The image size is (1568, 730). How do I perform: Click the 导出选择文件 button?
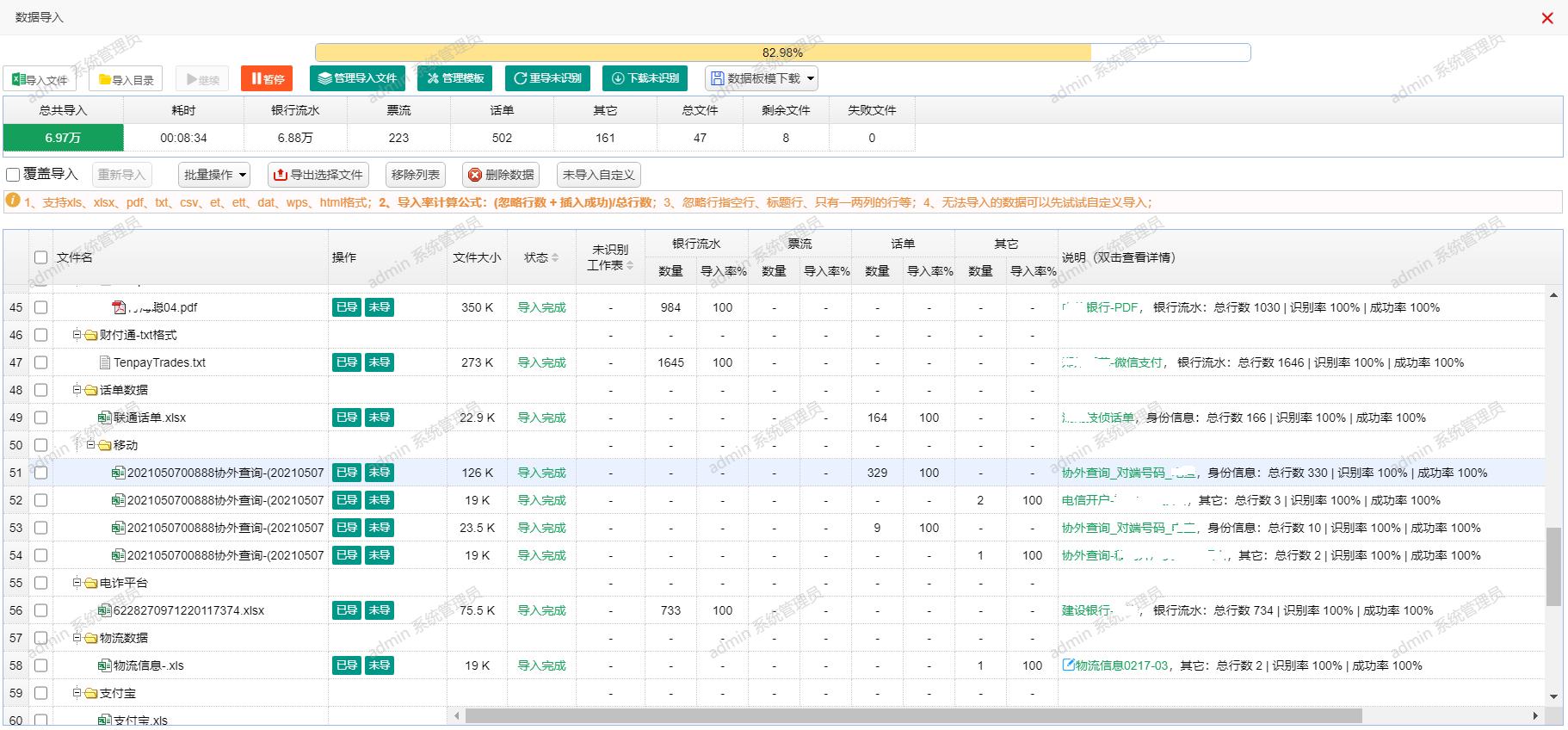click(x=318, y=175)
